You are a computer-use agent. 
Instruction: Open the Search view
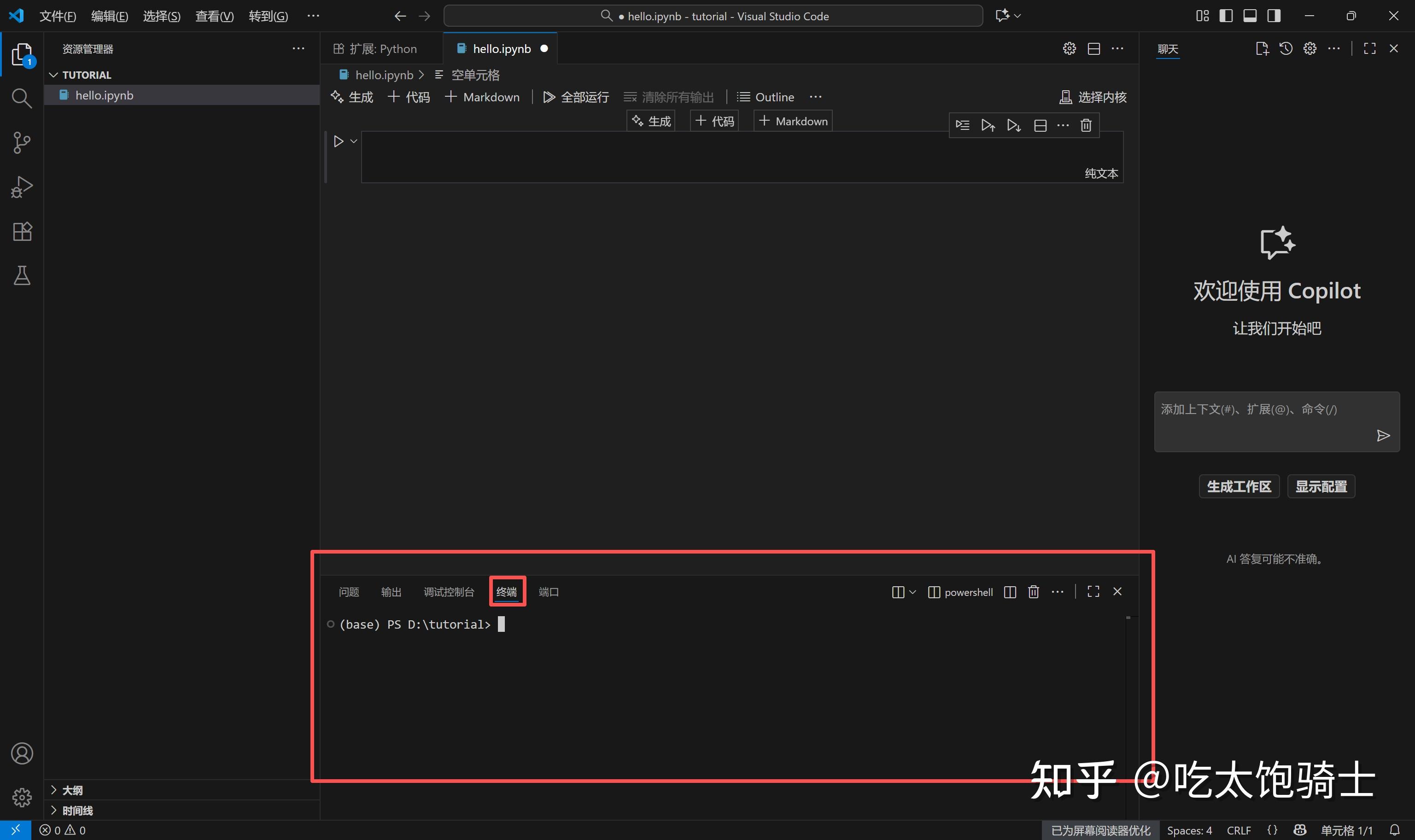pyautogui.click(x=22, y=97)
